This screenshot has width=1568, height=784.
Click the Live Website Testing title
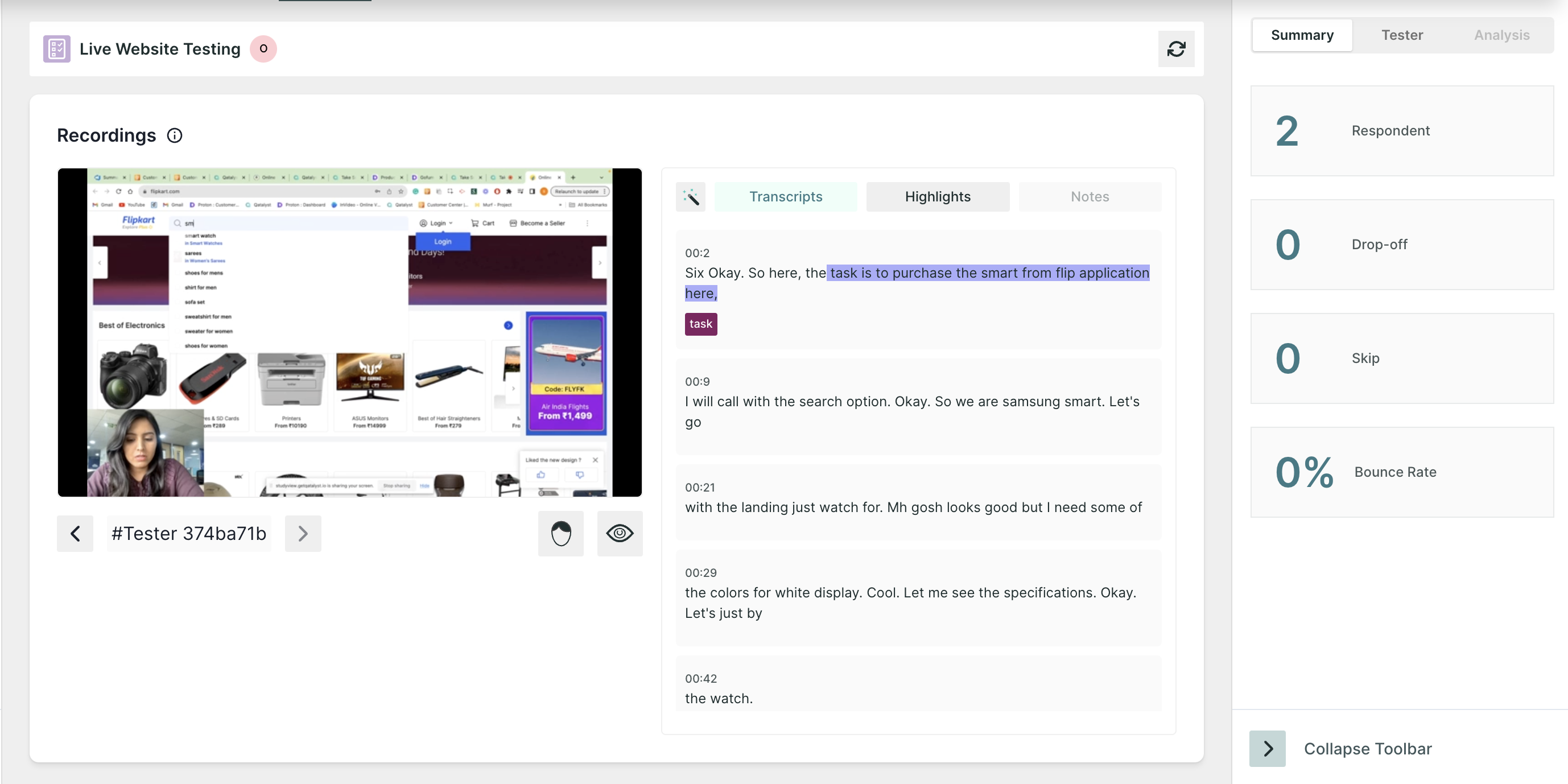tap(160, 49)
